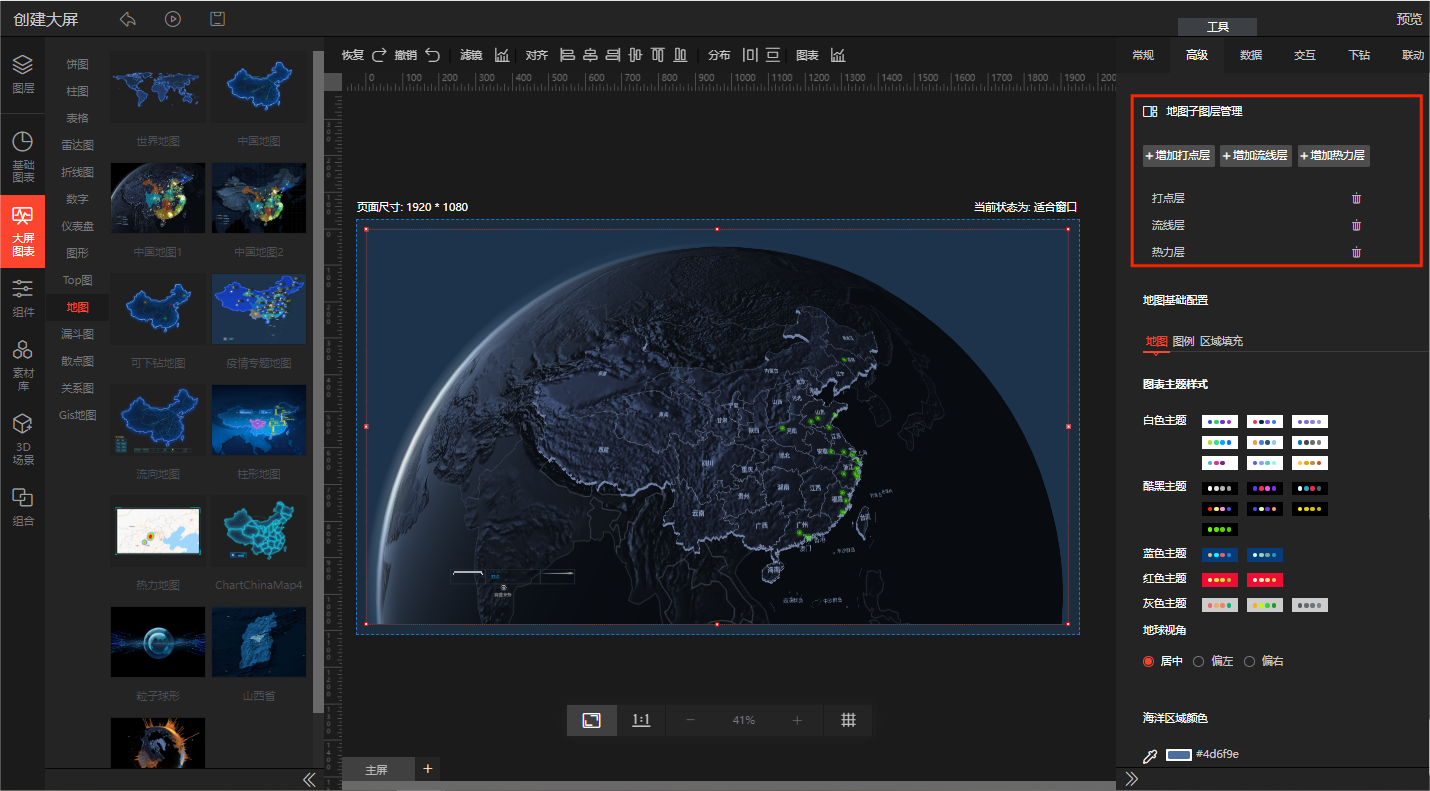
Task: Click the 增加打点层 button
Action: pos(1179,156)
